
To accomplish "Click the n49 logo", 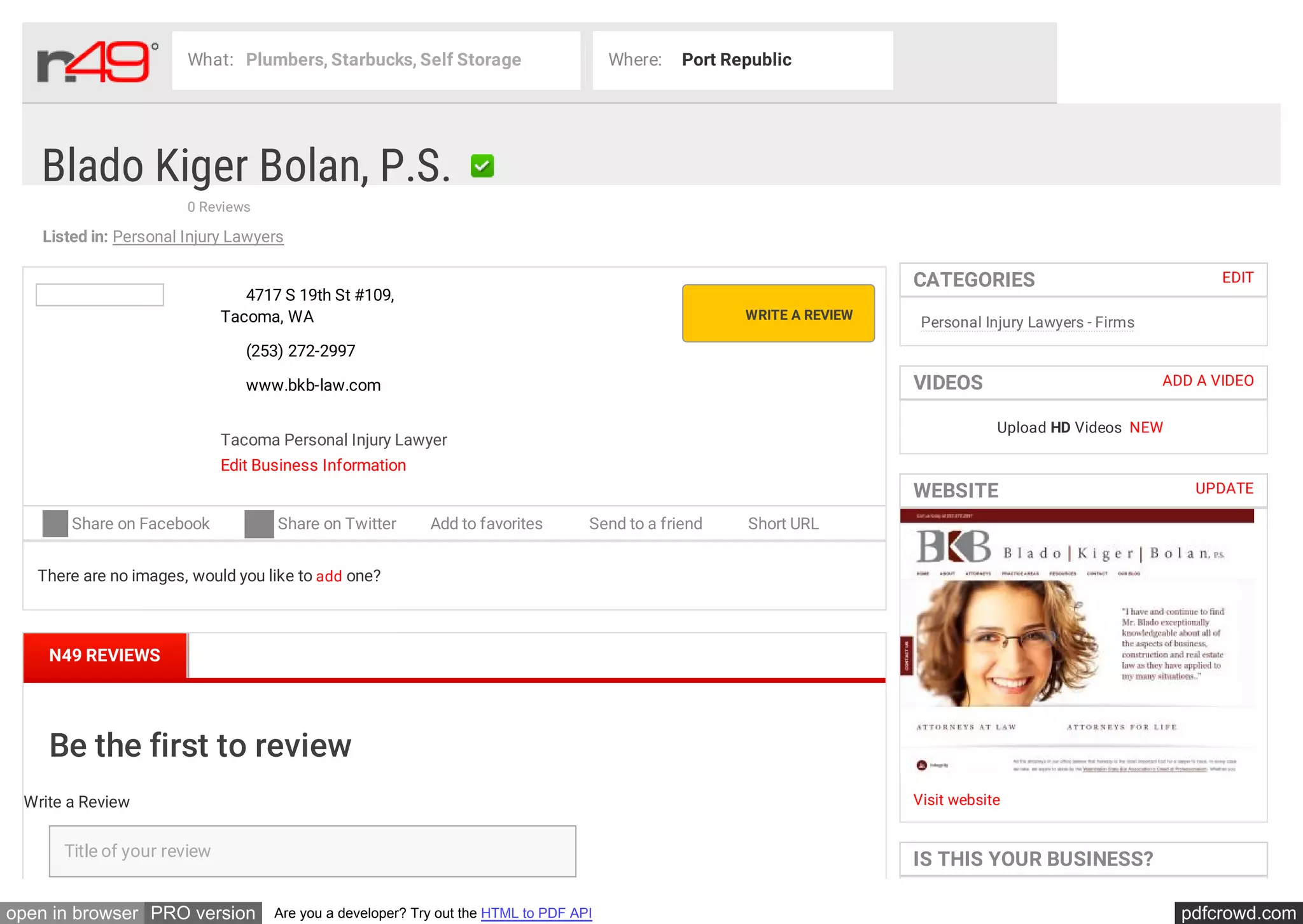I will tap(97, 62).
